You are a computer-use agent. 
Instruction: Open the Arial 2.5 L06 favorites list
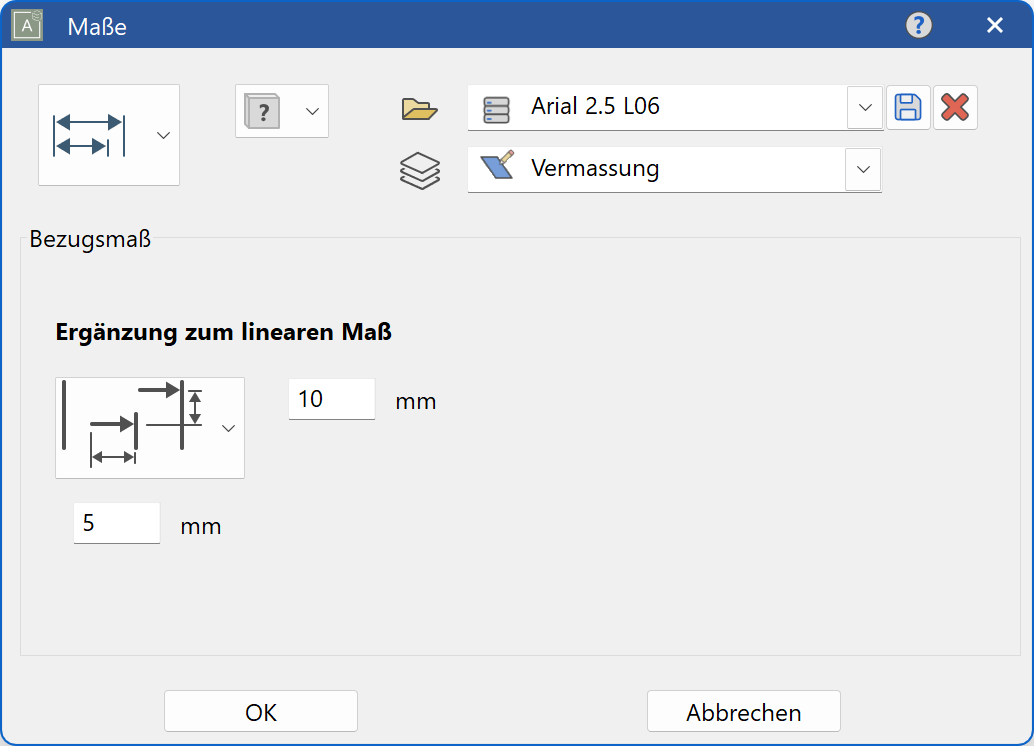(x=863, y=107)
